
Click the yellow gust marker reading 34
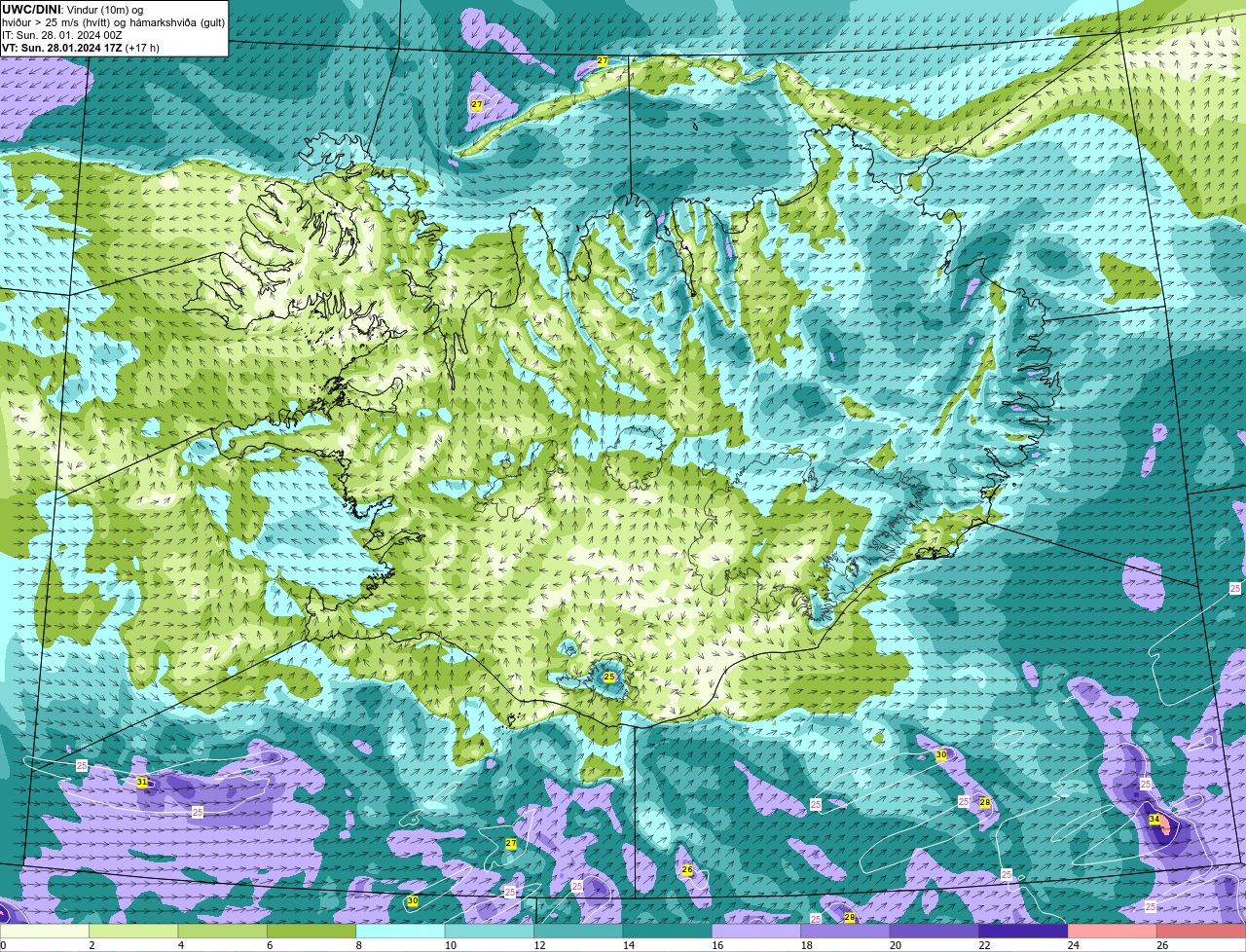1154,820
